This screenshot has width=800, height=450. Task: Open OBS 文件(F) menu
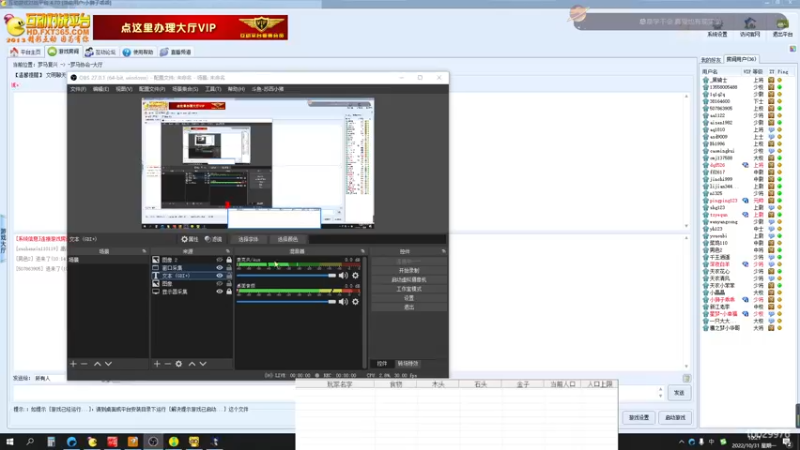(78, 89)
